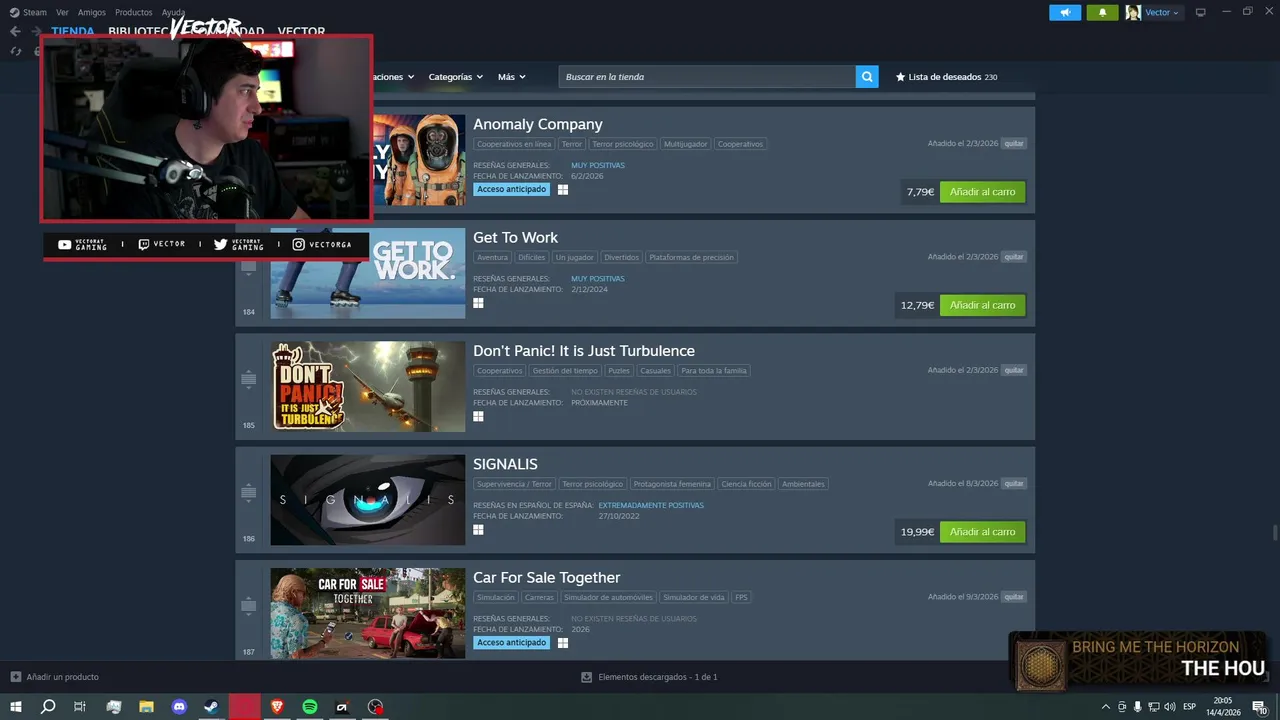Image resolution: width=1280 pixels, height=720 pixels.
Task: Switch to Big Picture mode monitor icon
Action: (1200, 12)
